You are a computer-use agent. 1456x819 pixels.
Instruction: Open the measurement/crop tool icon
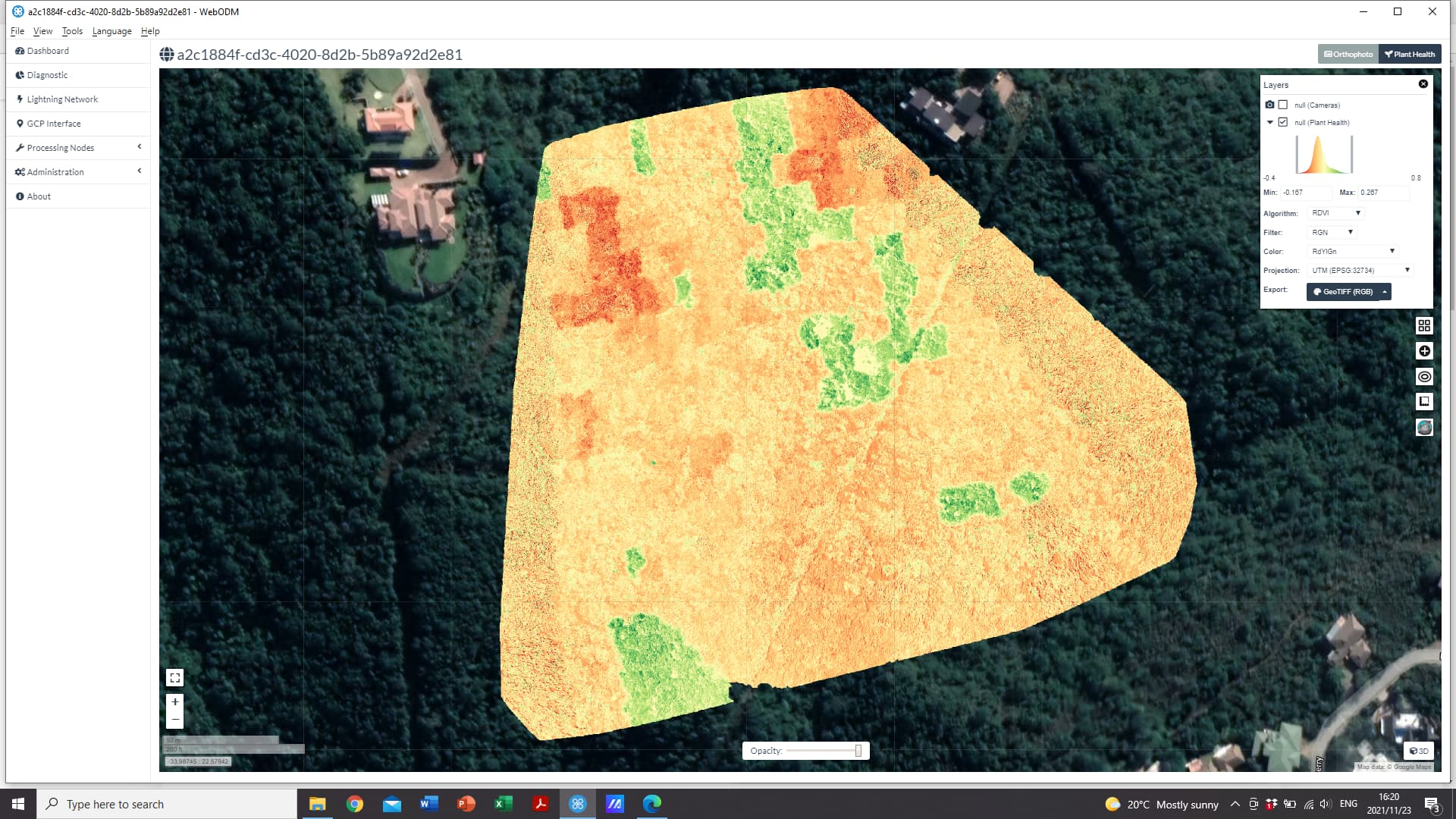tap(1424, 401)
